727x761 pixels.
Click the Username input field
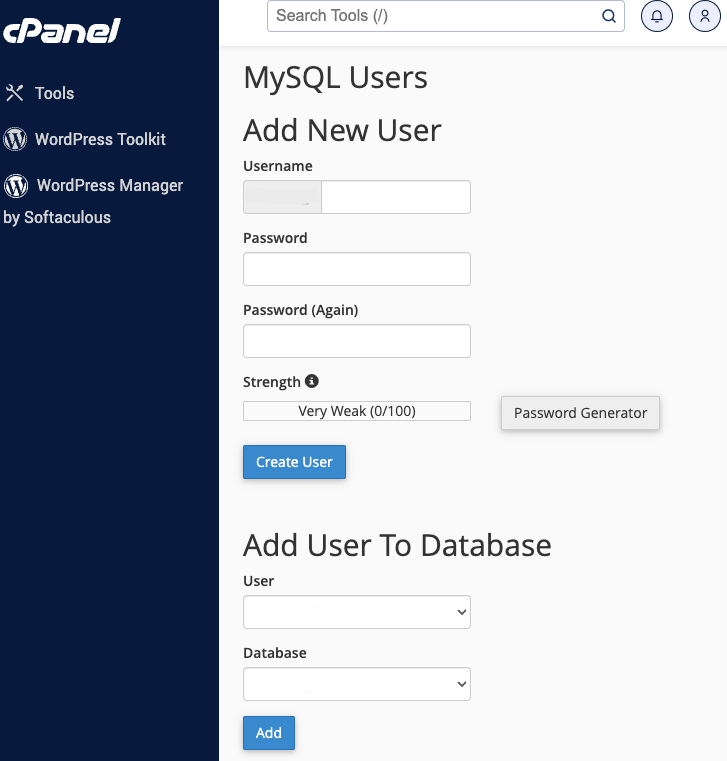coord(396,197)
